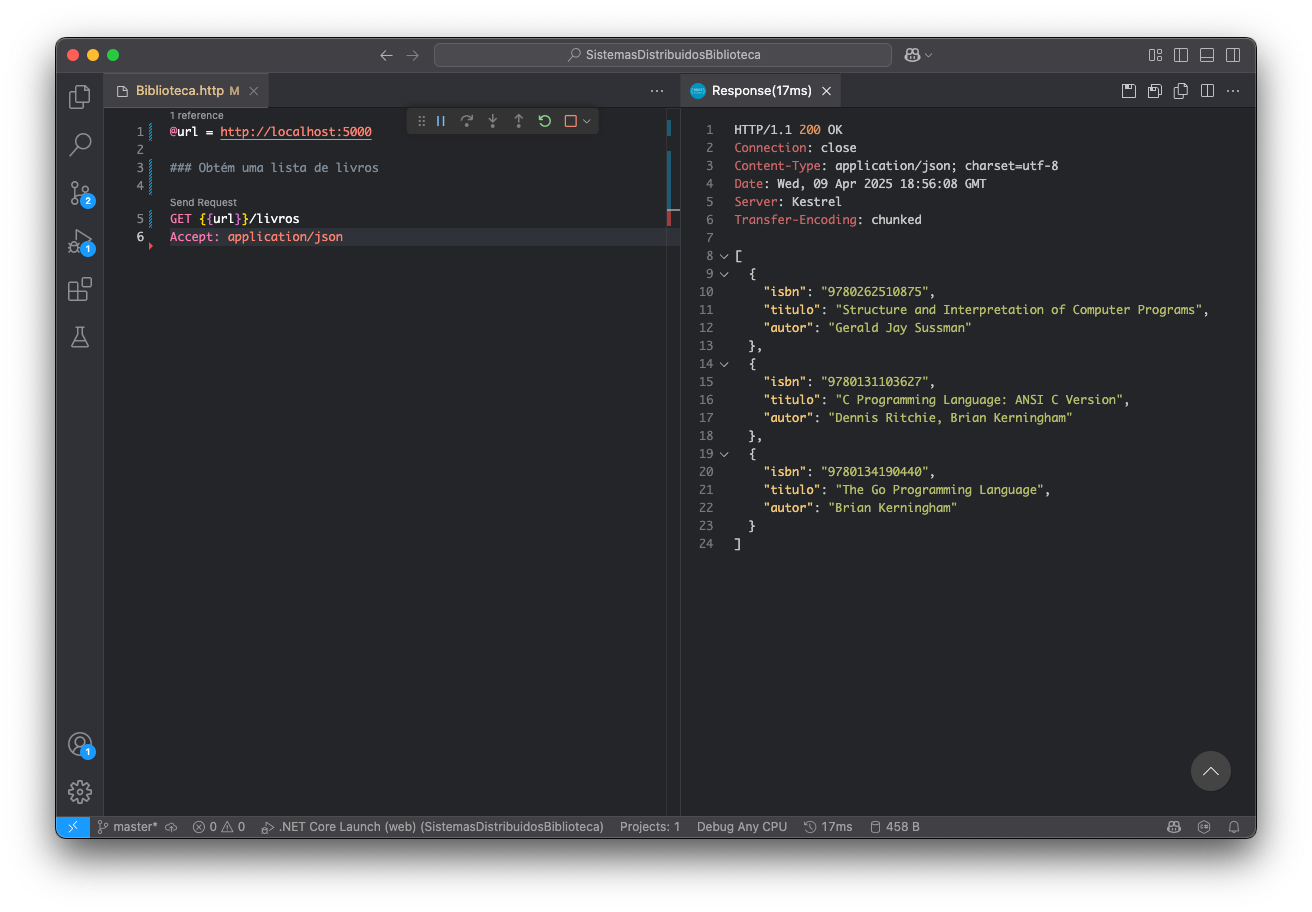Collapse the JSON array at line 8
1312x912 pixels.
[724, 256]
